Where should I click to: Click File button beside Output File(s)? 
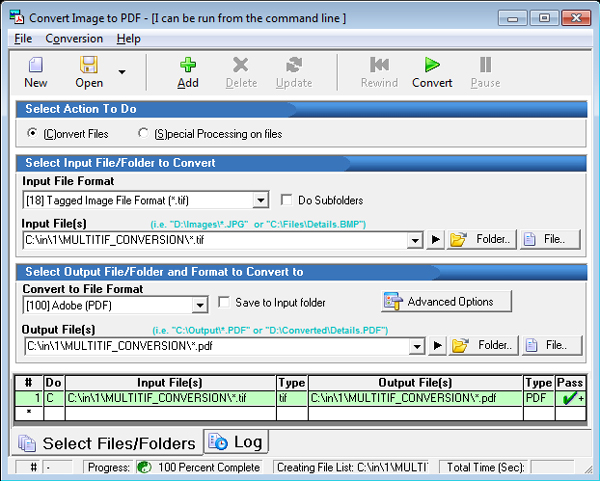550,346
